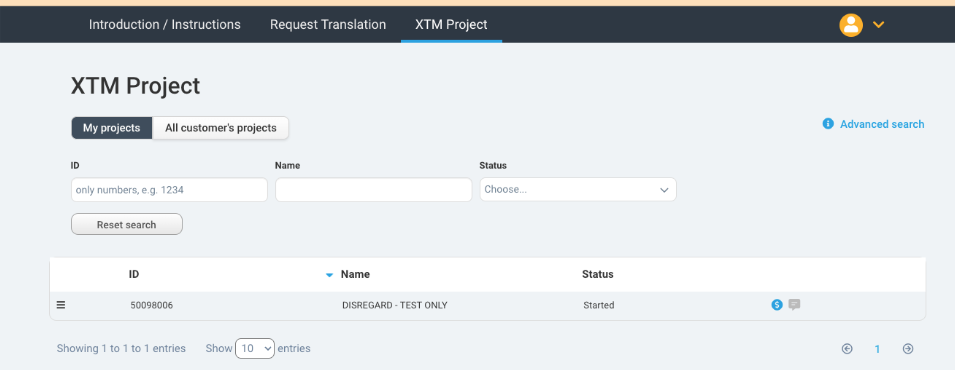Open the row menu for project 50098006
The image size is (955, 370).
click(x=61, y=305)
